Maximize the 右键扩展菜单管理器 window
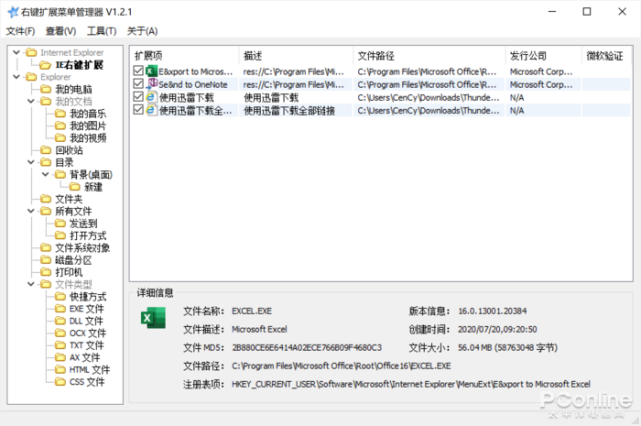 coord(587,11)
